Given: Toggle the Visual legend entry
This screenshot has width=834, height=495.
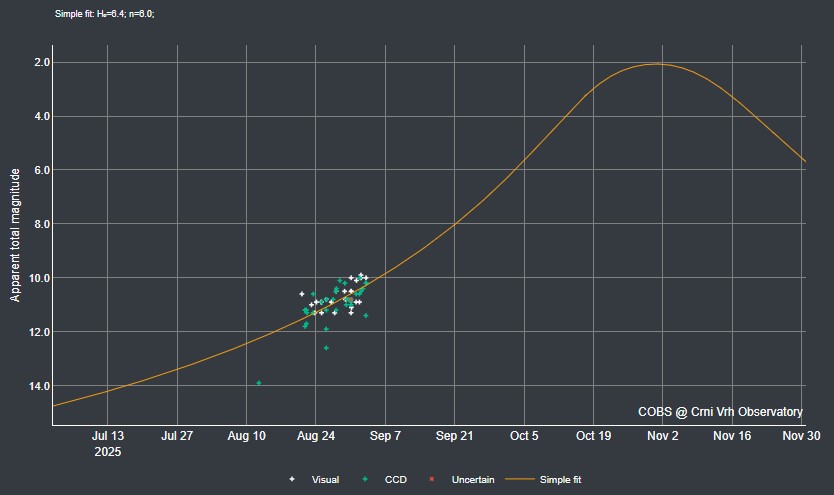Looking at the screenshot, I should click(314, 480).
